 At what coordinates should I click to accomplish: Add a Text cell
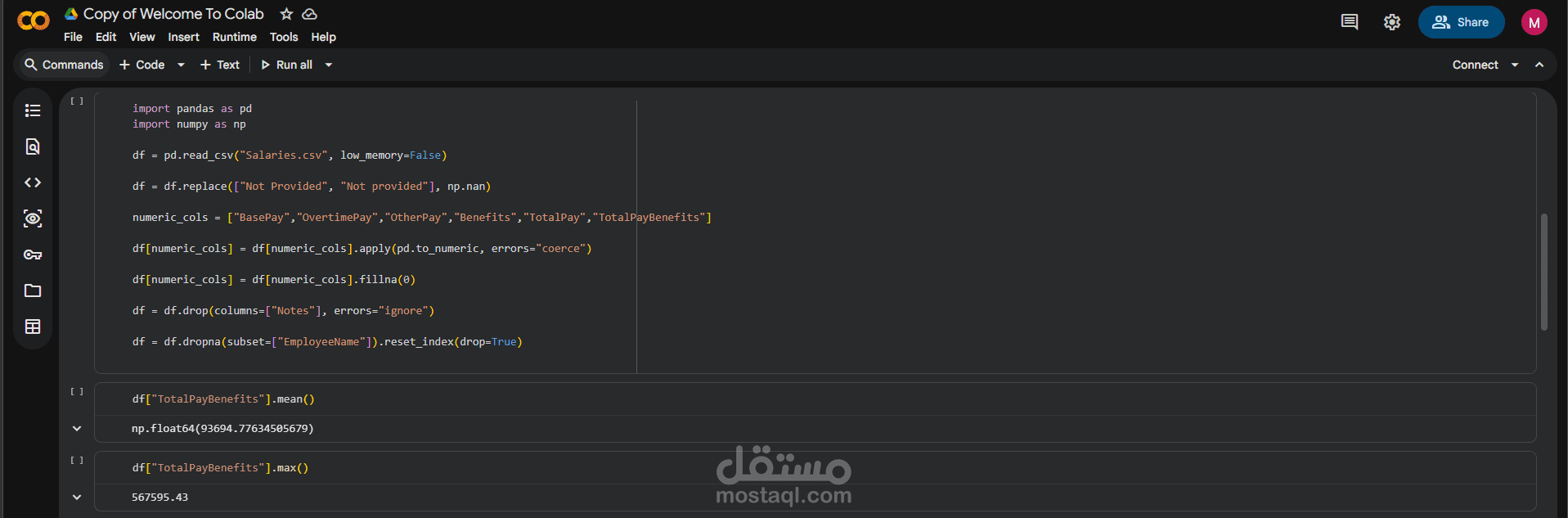coord(220,65)
